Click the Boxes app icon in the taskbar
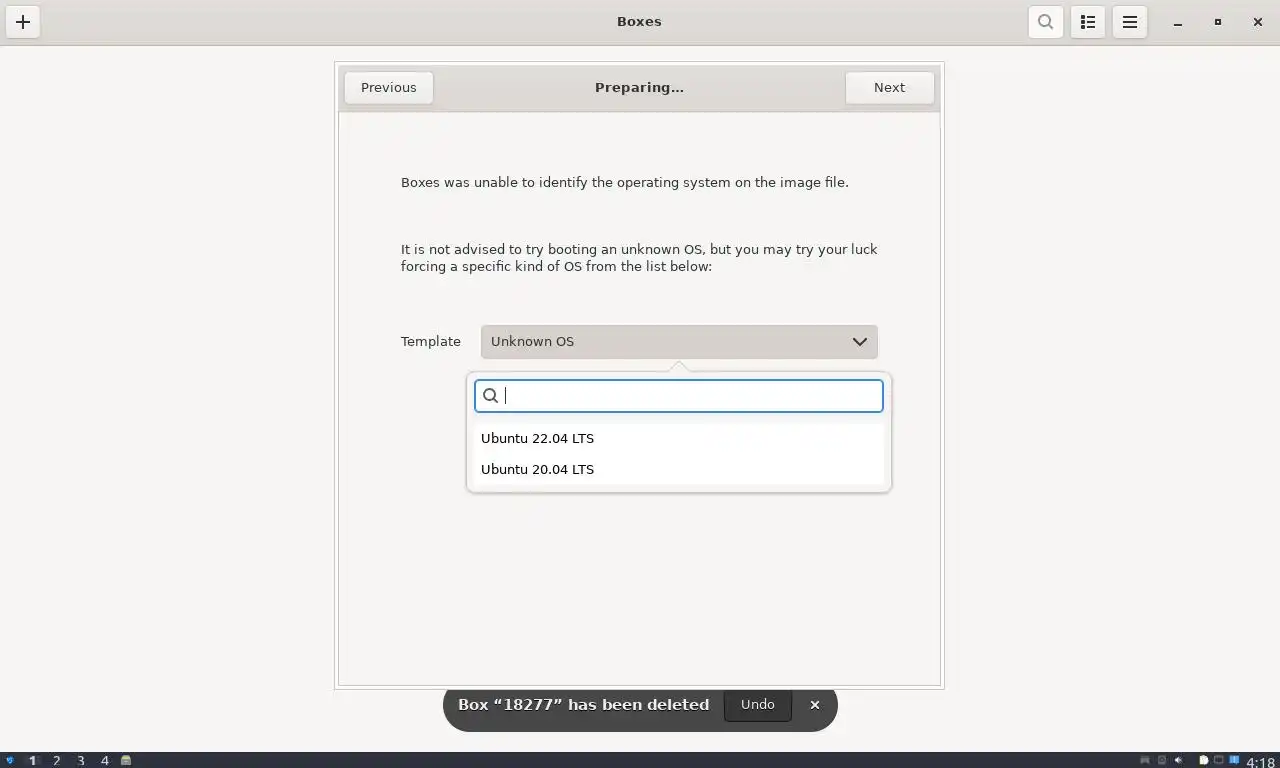 pos(126,761)
